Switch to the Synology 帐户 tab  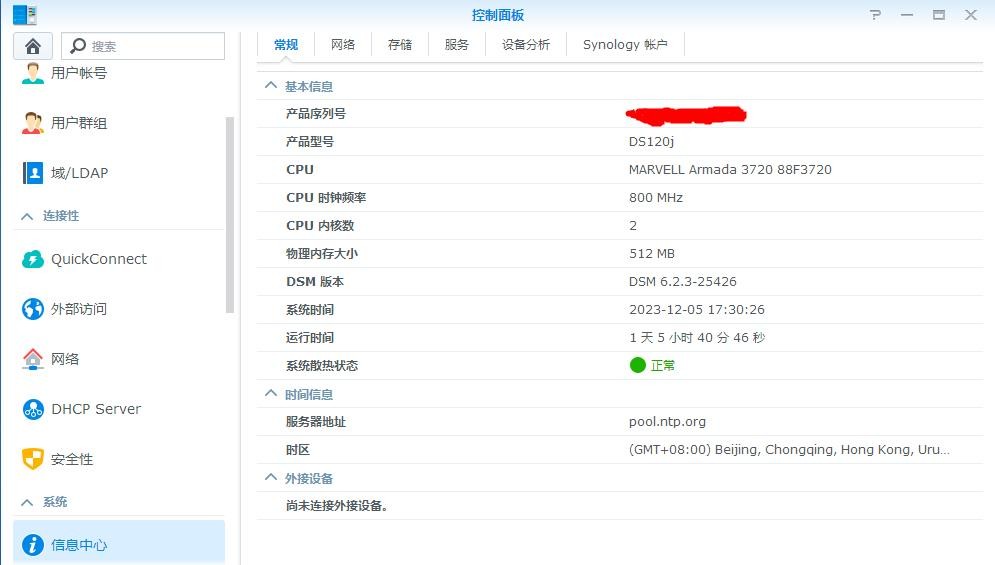click(625, 44)
